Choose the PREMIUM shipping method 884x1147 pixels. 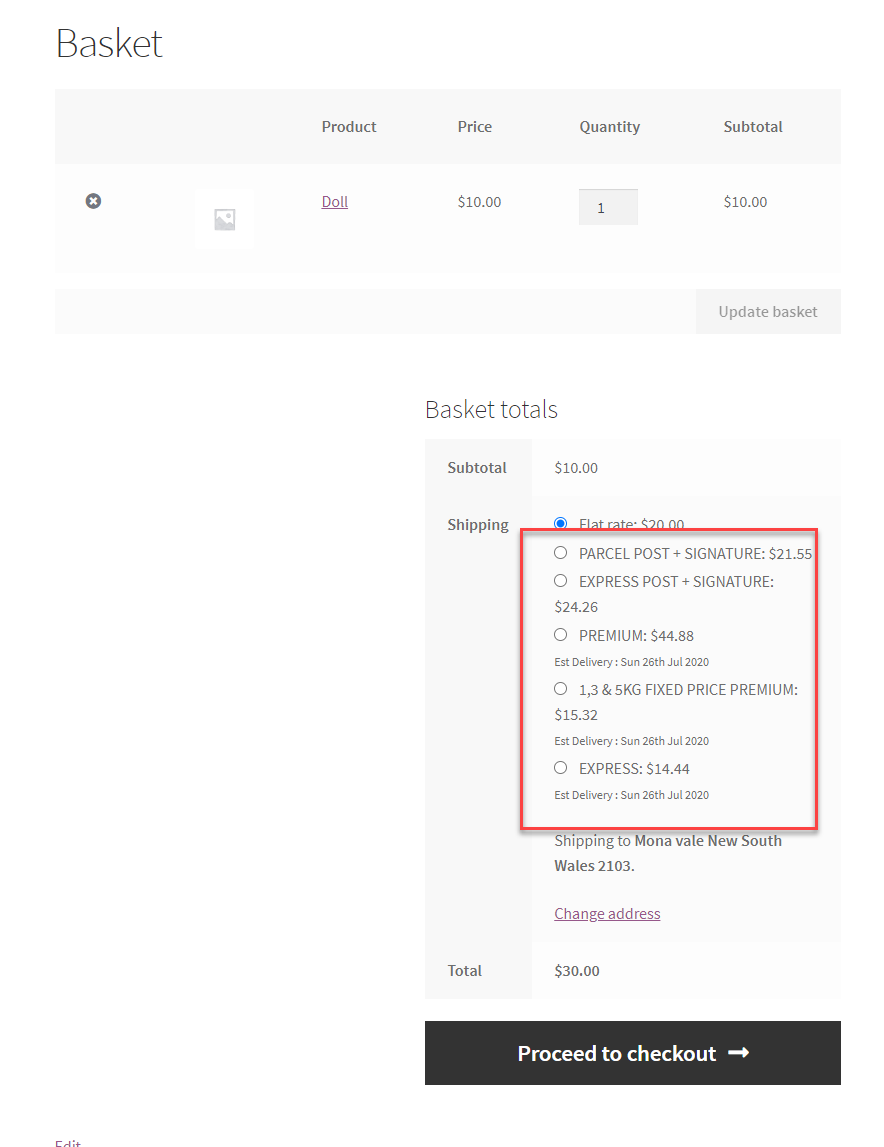[x=560, y=634]
